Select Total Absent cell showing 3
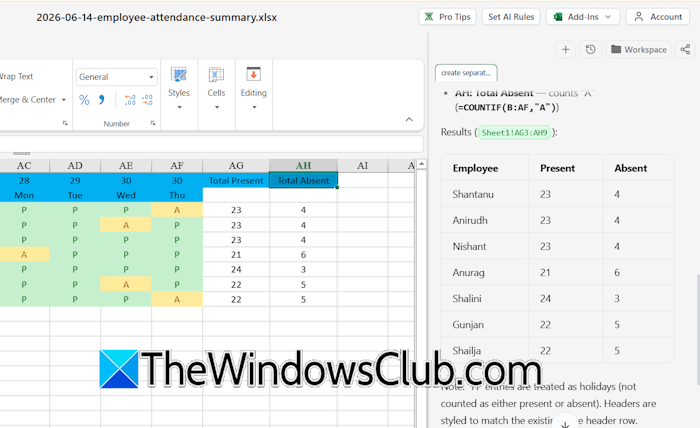 tap(304, 269)
